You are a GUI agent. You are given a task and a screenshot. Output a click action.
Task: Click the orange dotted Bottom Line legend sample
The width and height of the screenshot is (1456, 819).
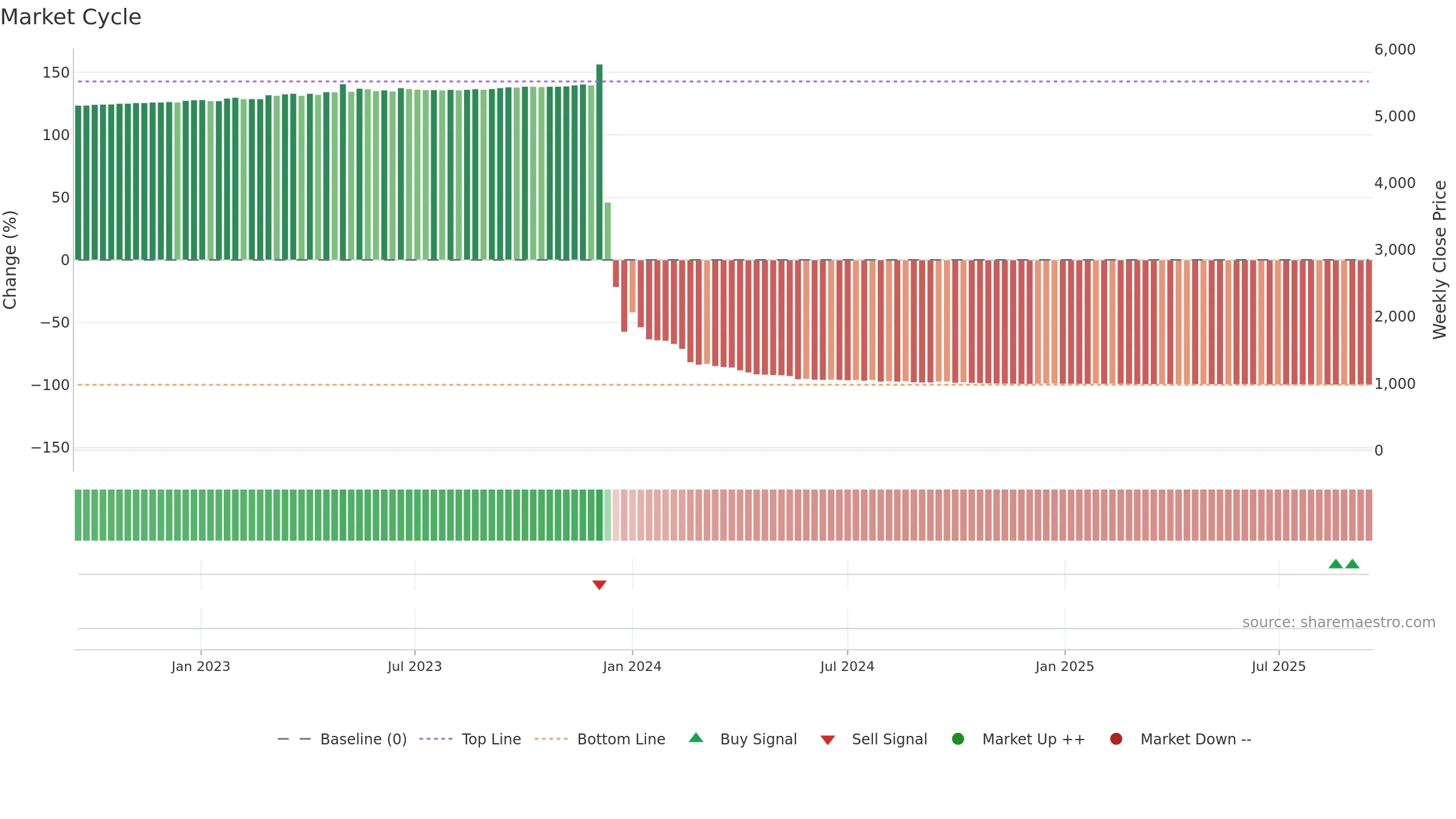coord(551,739)
